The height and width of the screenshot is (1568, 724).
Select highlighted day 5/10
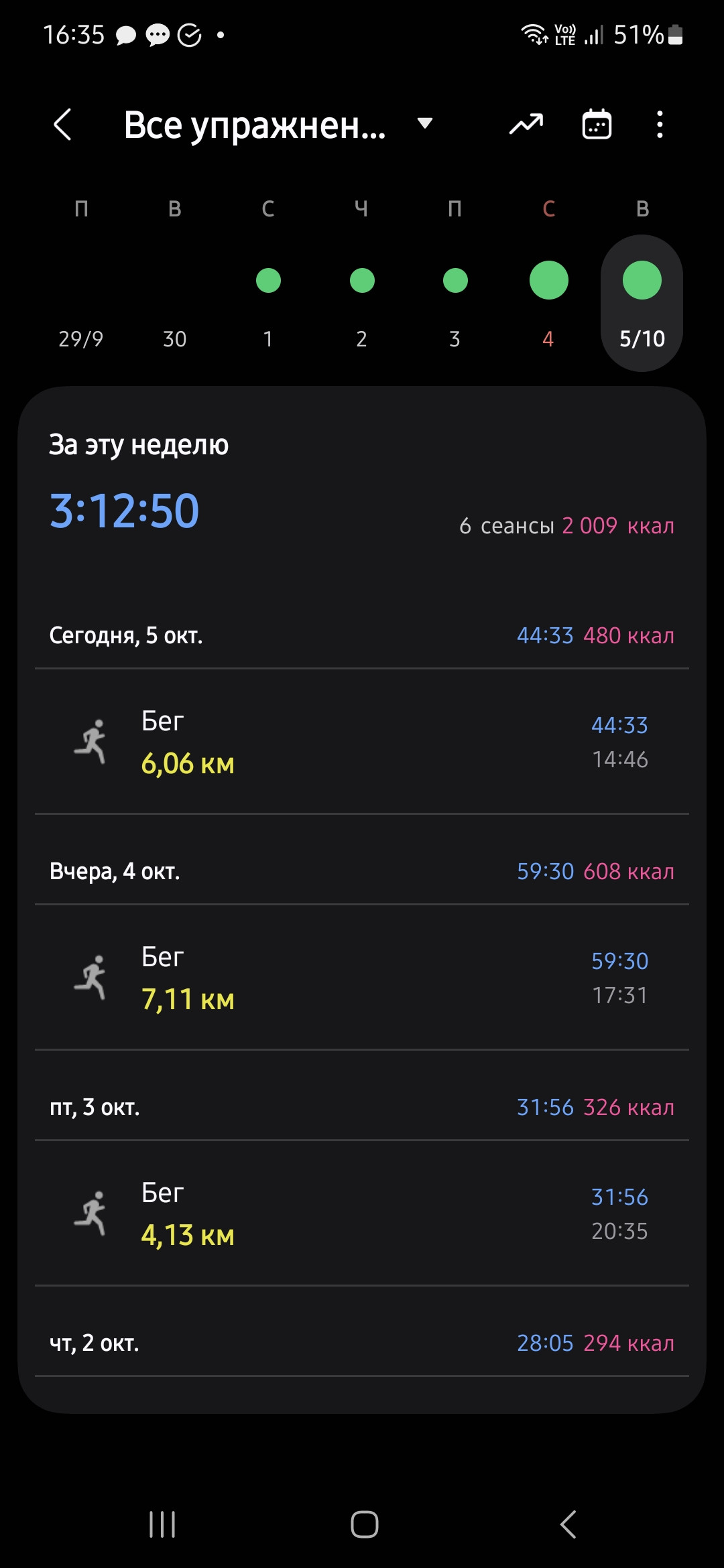pos(642,304)
